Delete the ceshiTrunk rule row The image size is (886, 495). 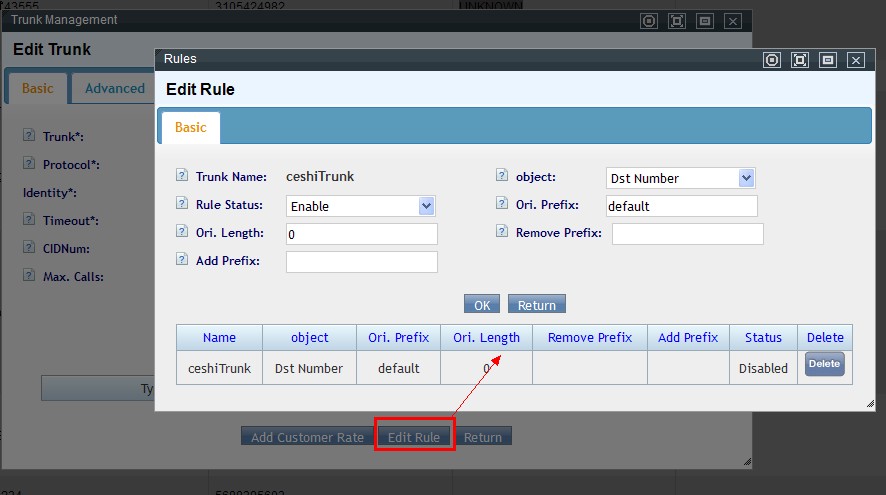[824, 365]
